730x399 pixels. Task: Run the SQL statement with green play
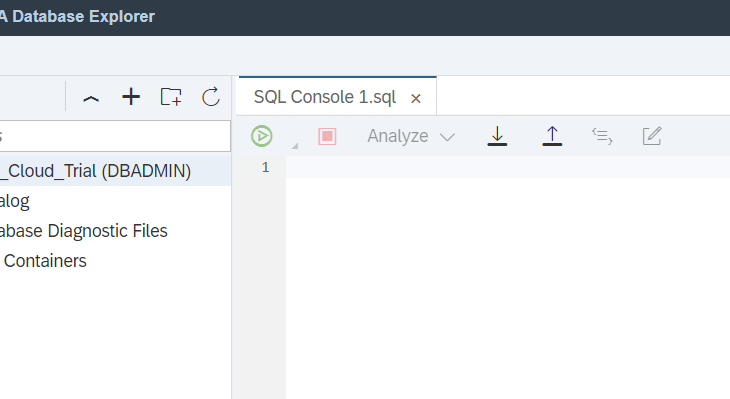[x=262, y=136]
